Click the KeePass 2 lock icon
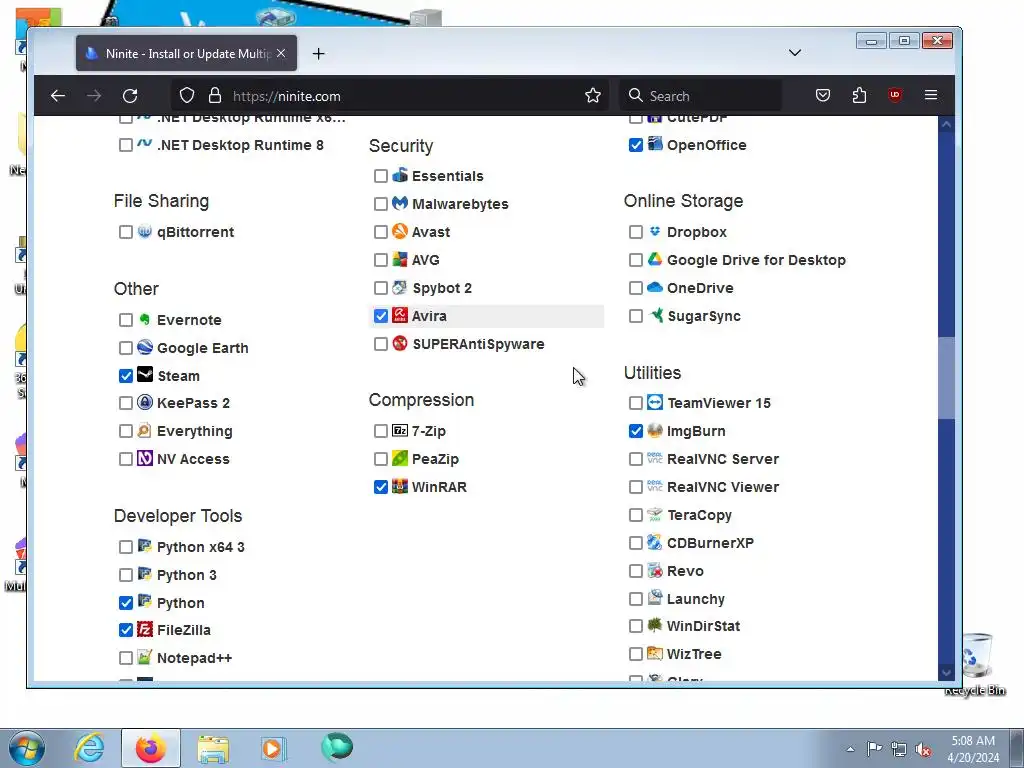This screenshot has height=768, width=1024. [x=145, y=402]
